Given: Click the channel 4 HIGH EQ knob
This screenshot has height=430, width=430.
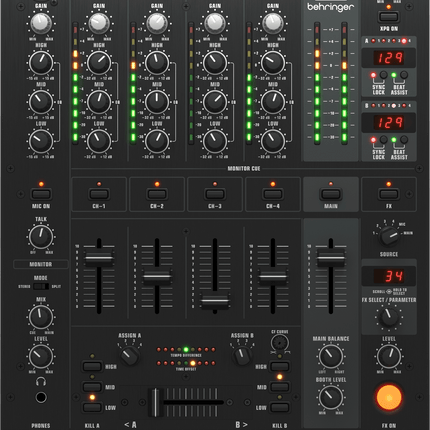Looking at the screenshot, I should (273, 63).
